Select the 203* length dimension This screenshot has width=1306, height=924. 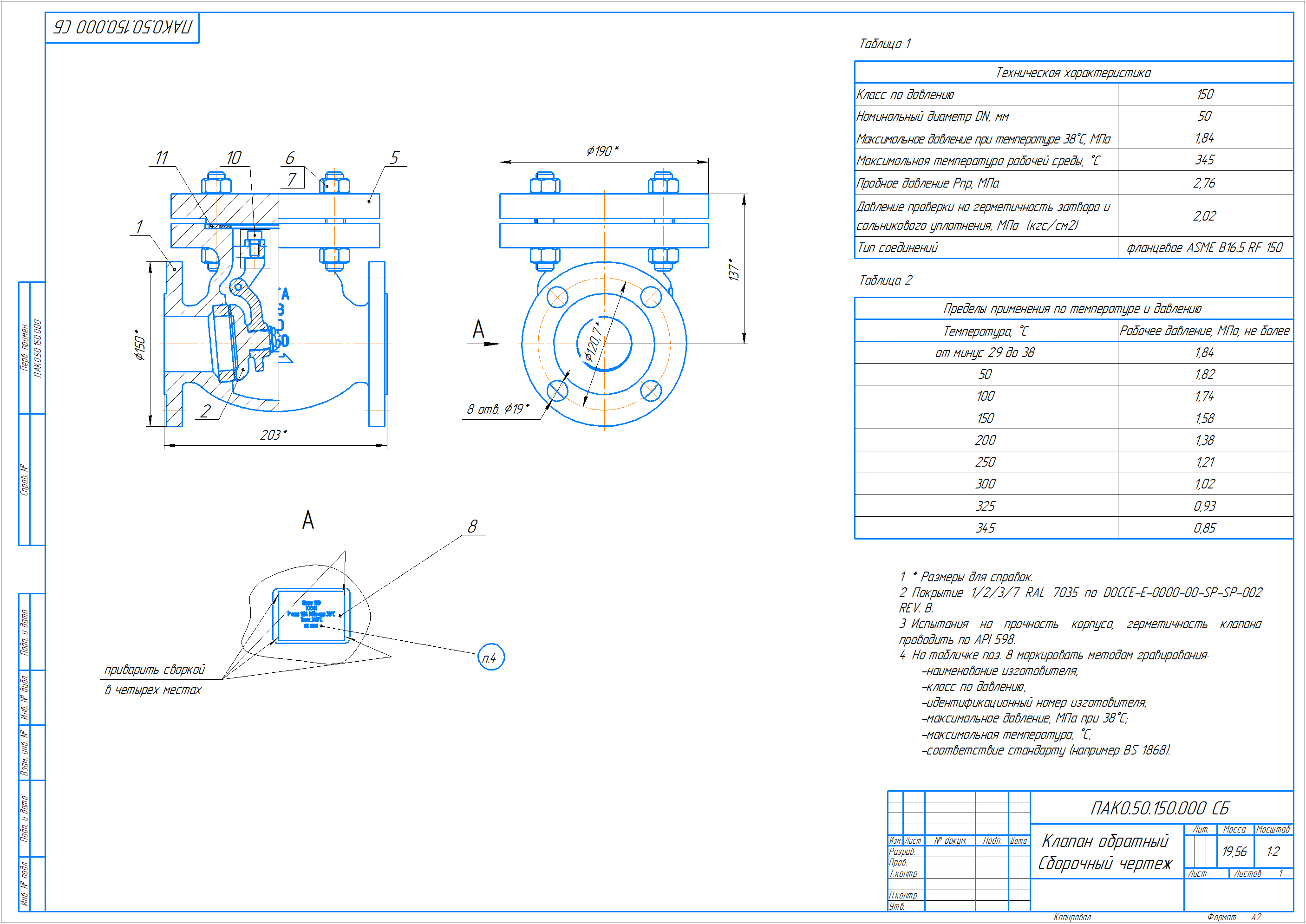(x=274, y=435)
